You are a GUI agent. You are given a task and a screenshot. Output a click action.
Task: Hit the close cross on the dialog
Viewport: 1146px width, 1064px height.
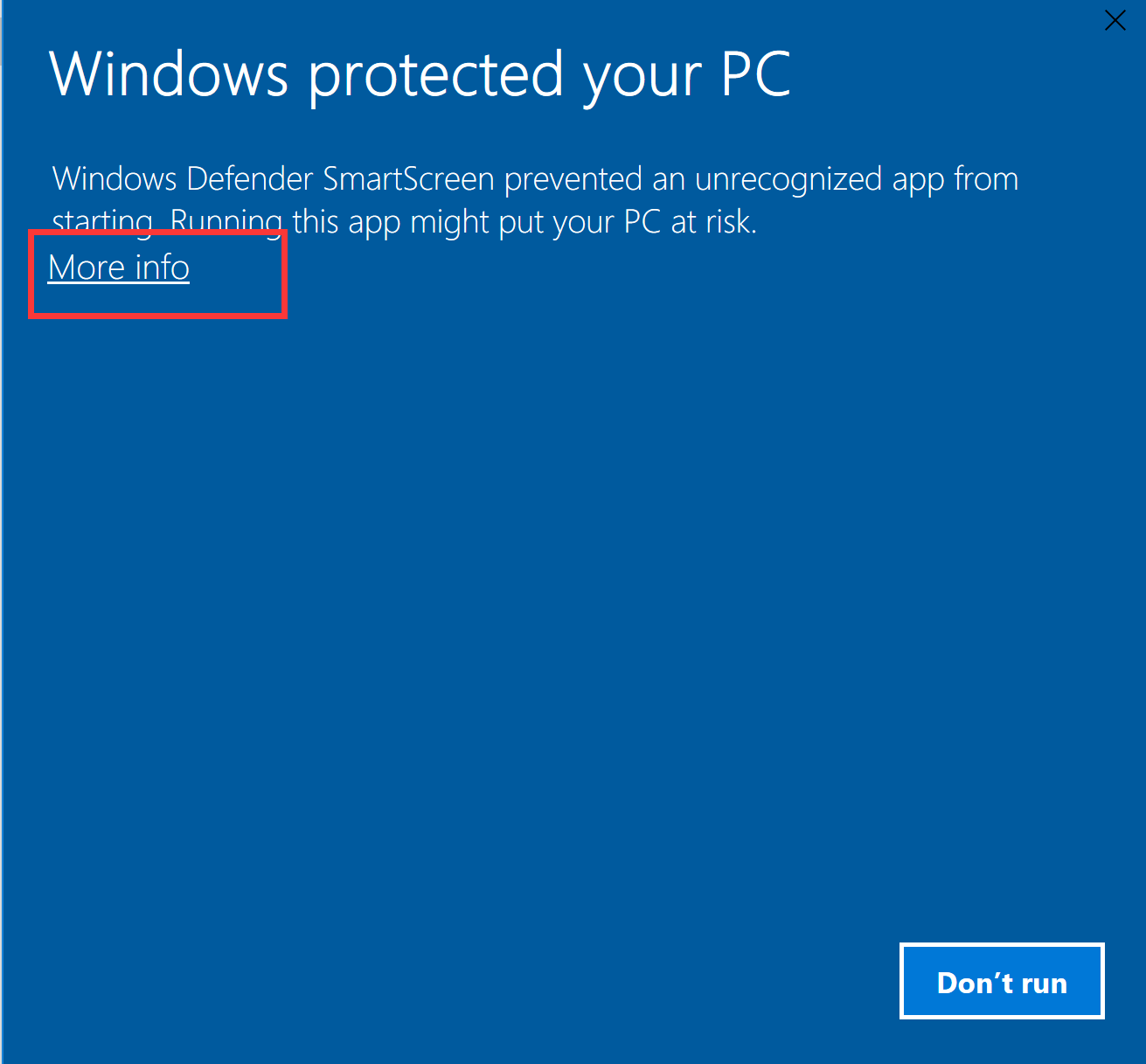point(1115,20)
